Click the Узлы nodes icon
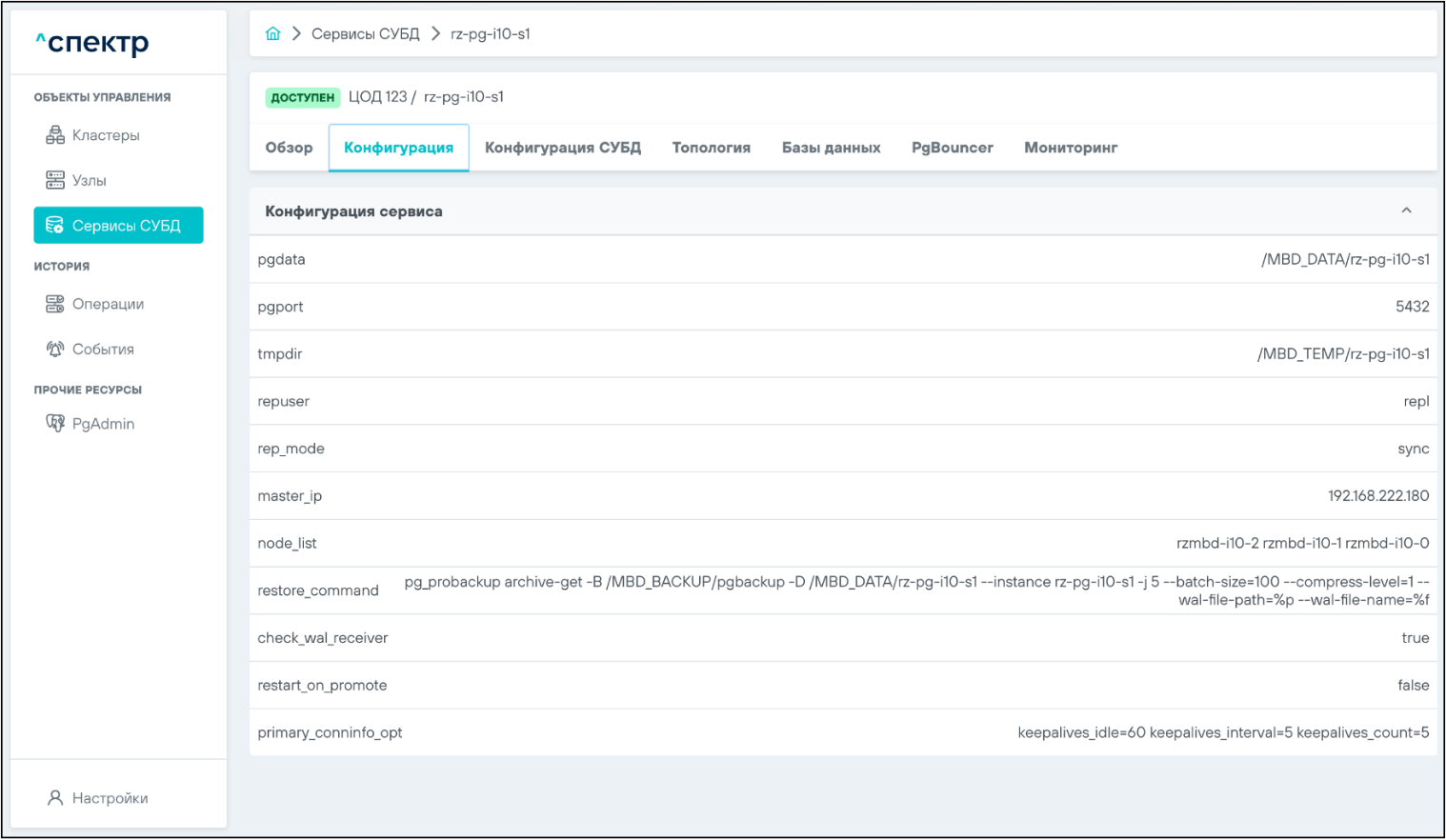The height and width of the screenshot is (840, 1446). (x=55, y=180)
